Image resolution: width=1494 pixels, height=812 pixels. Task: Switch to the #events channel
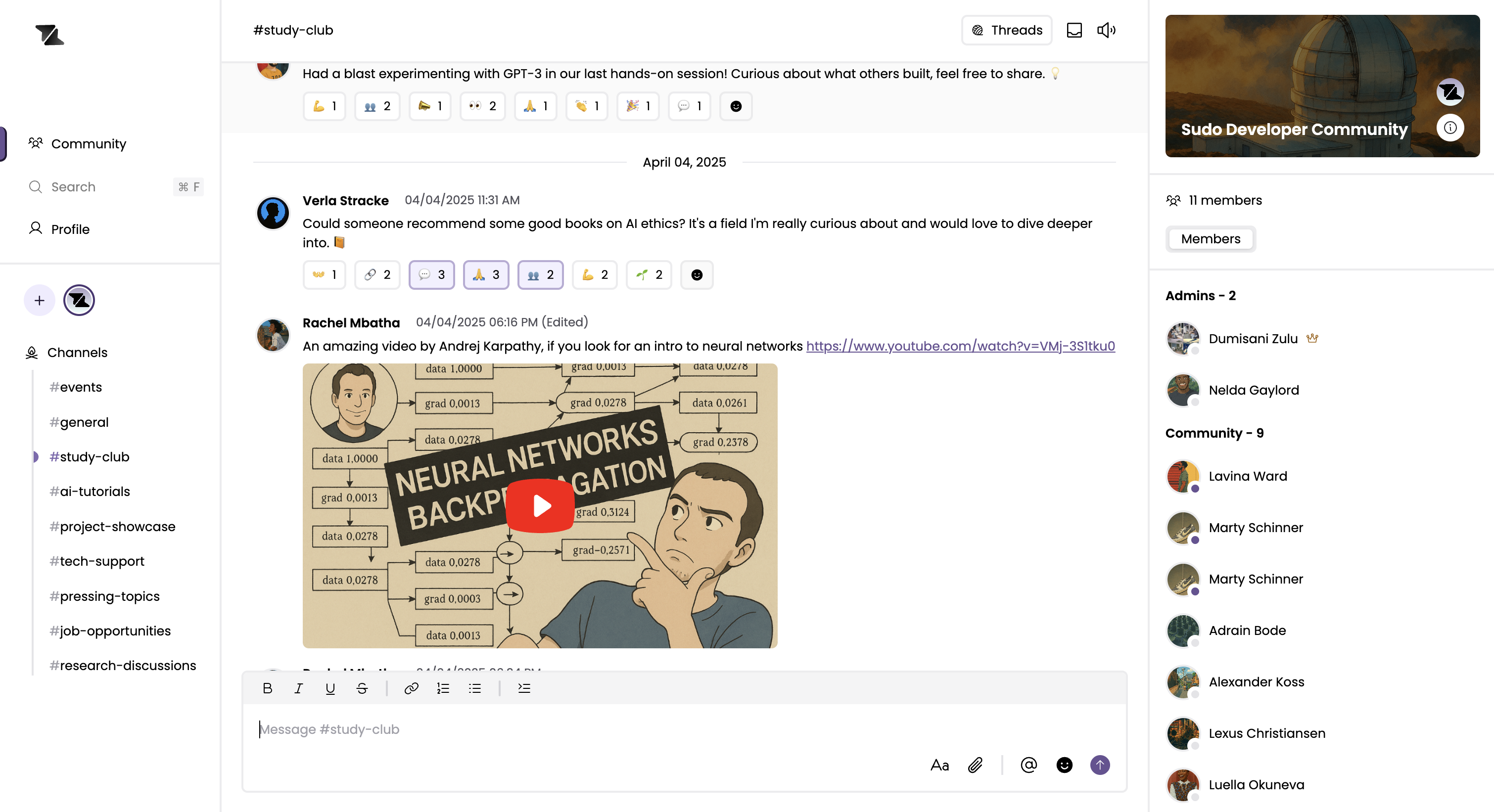click(76, 387)
